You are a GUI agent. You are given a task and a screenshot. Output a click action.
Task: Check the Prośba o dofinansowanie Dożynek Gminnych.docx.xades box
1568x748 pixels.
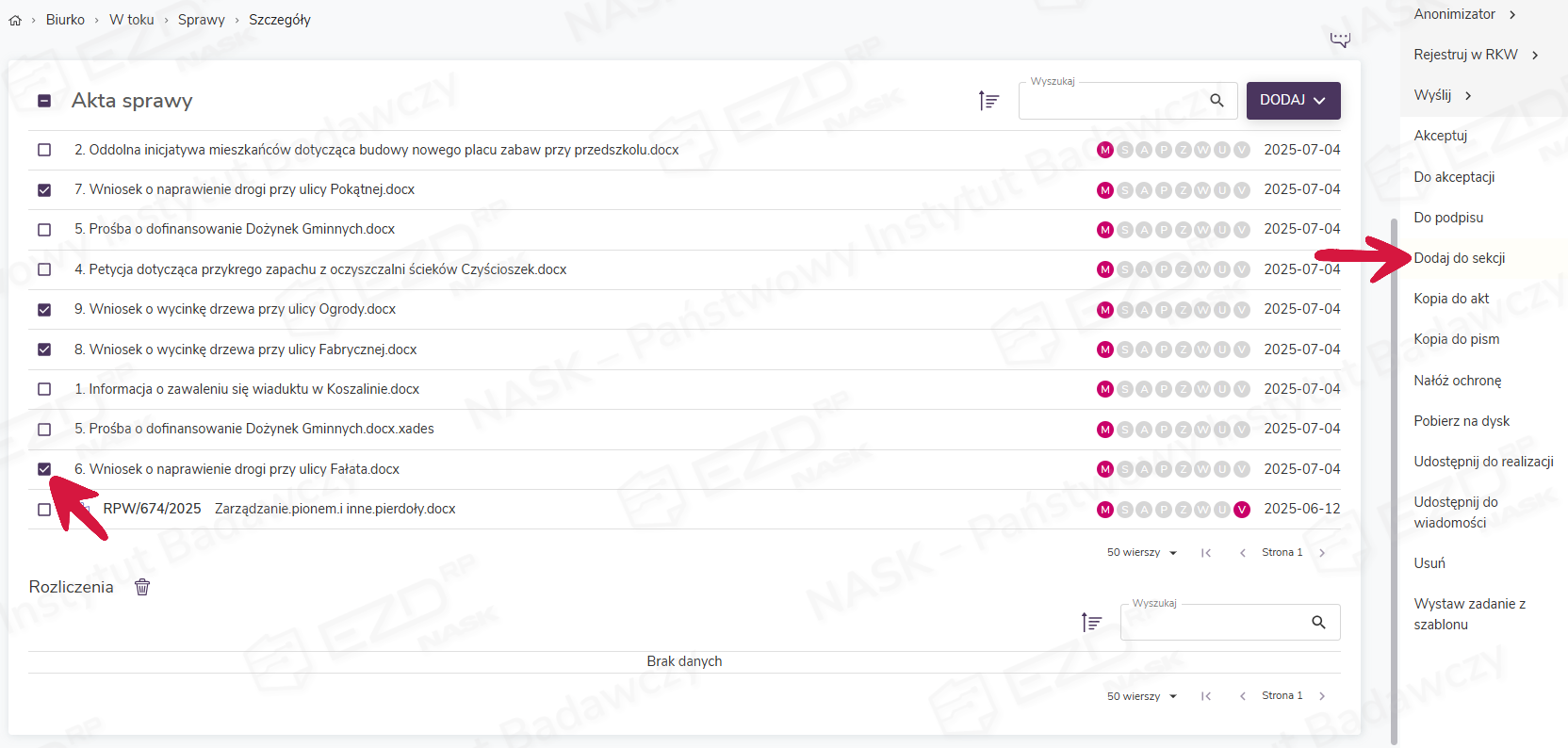44,430
